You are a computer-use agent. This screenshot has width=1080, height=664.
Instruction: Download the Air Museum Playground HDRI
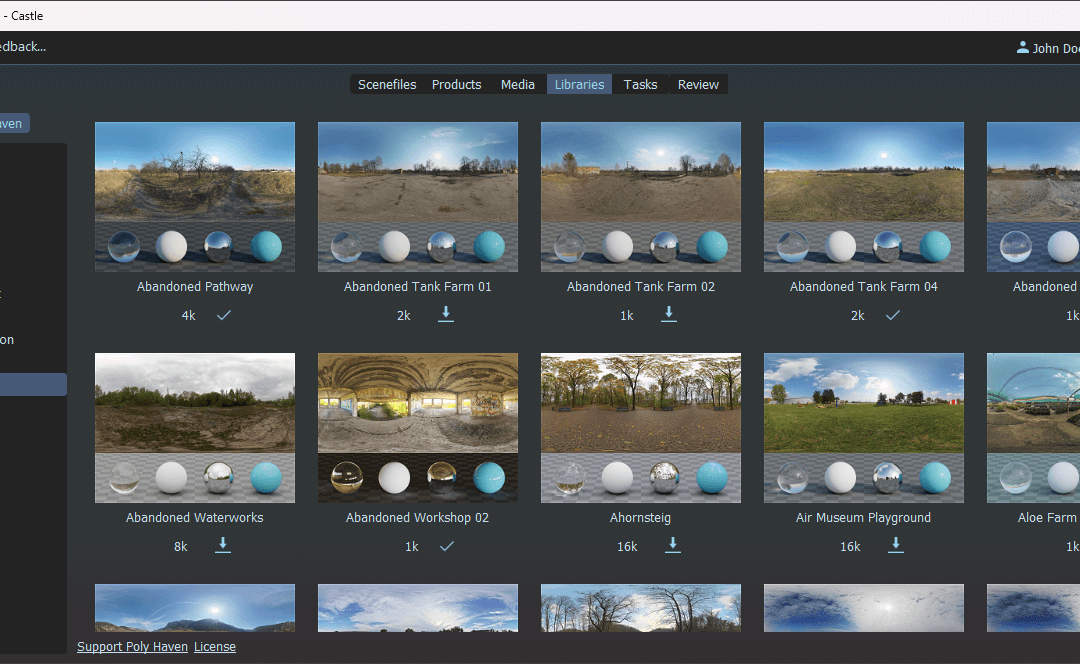[896, 545]
